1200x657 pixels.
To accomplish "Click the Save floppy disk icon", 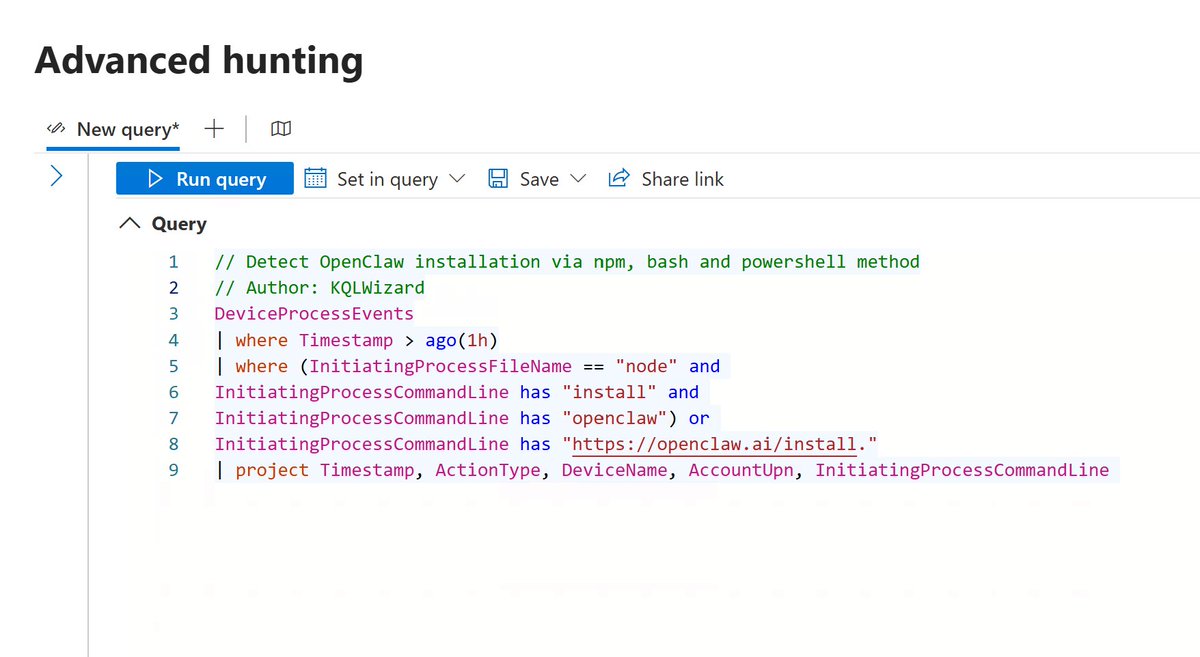I will [498, 179].
